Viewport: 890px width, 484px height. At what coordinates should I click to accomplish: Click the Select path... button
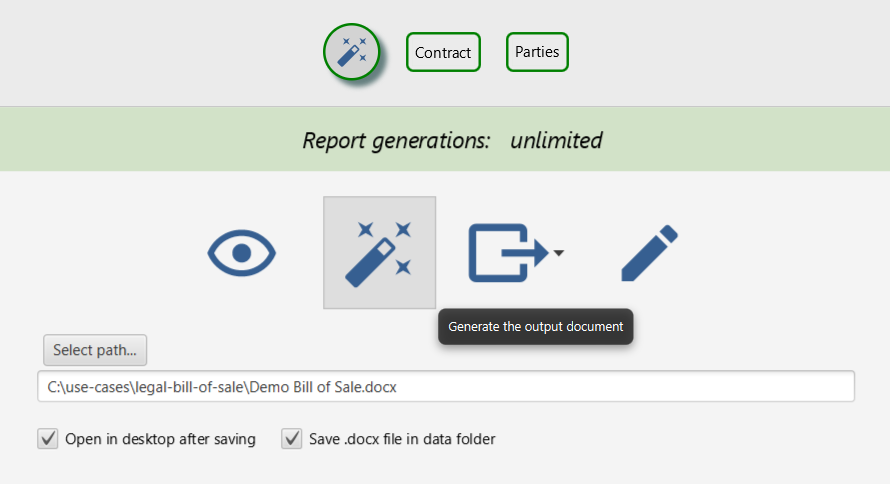pyautogui.click(x=95, y=350)
